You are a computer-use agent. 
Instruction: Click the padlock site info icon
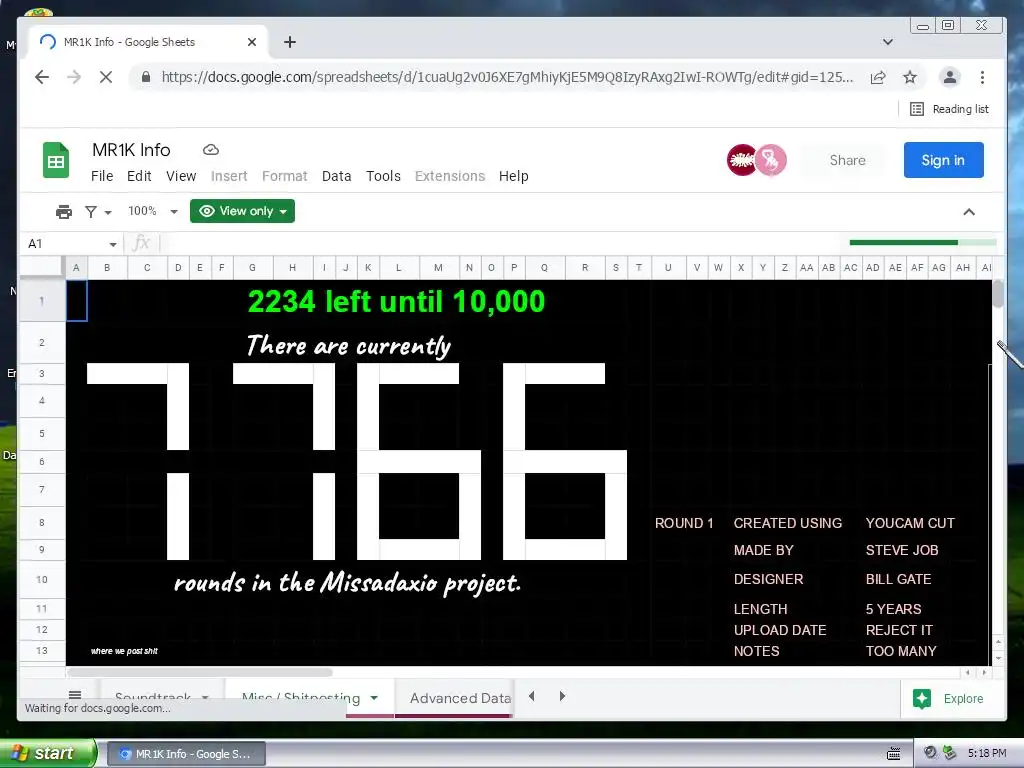point(146,77)
